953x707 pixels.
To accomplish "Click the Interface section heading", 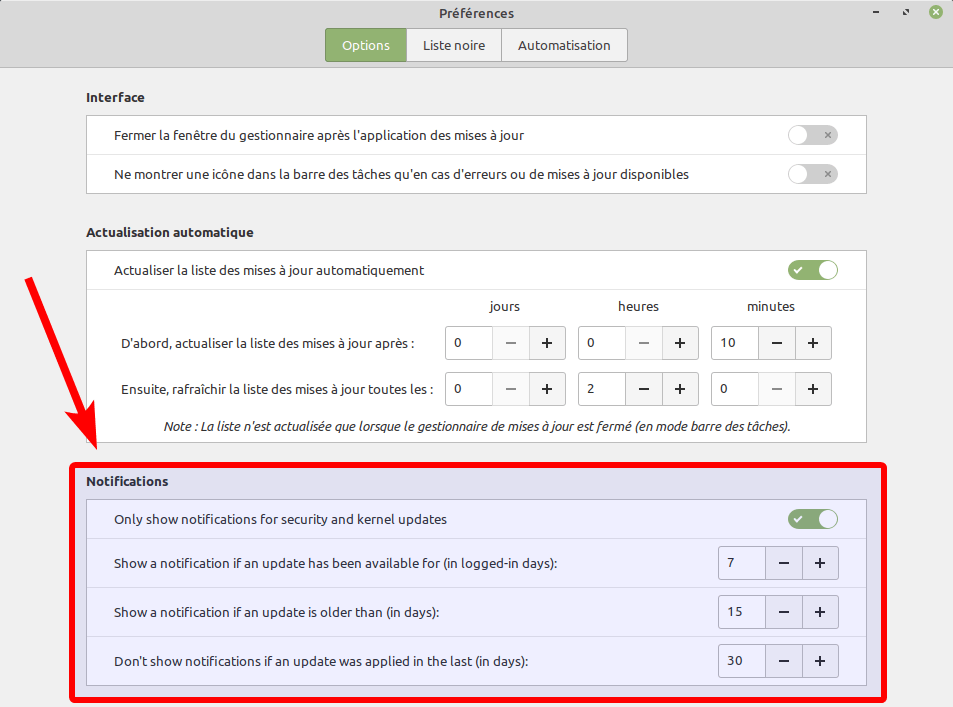I will [115, 97].
